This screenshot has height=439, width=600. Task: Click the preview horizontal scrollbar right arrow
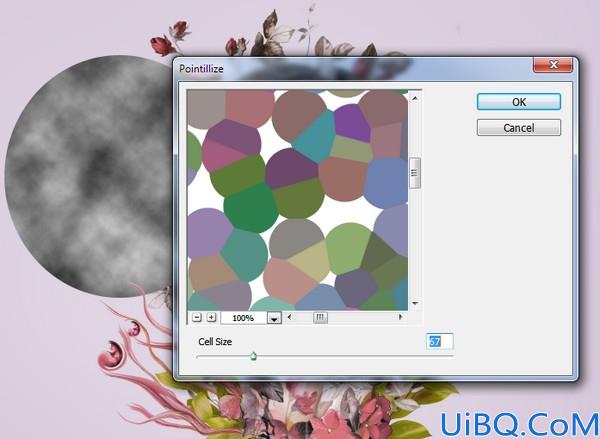pos(401,317)
